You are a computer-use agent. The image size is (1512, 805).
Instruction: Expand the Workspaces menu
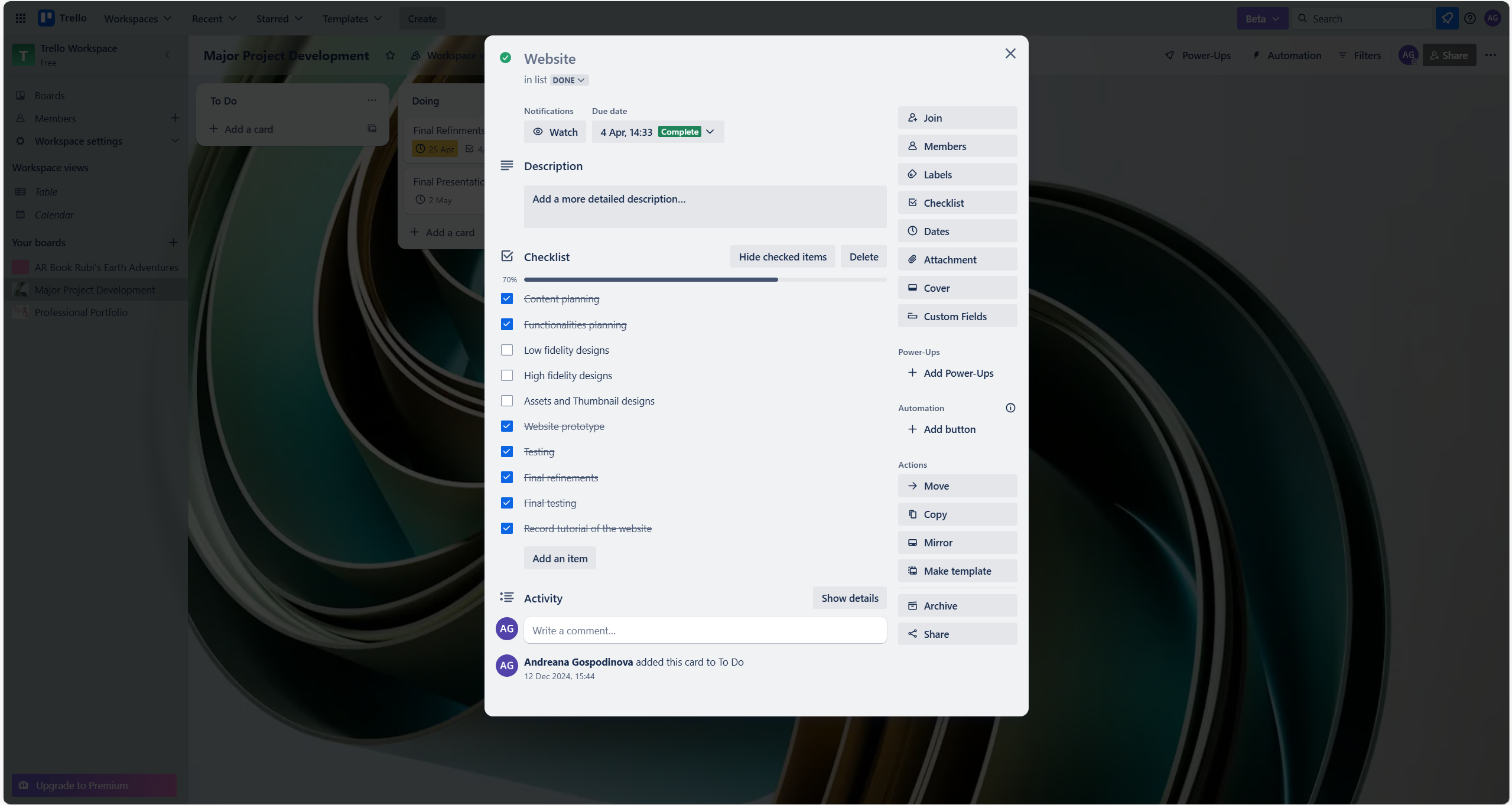click(138, 19)
